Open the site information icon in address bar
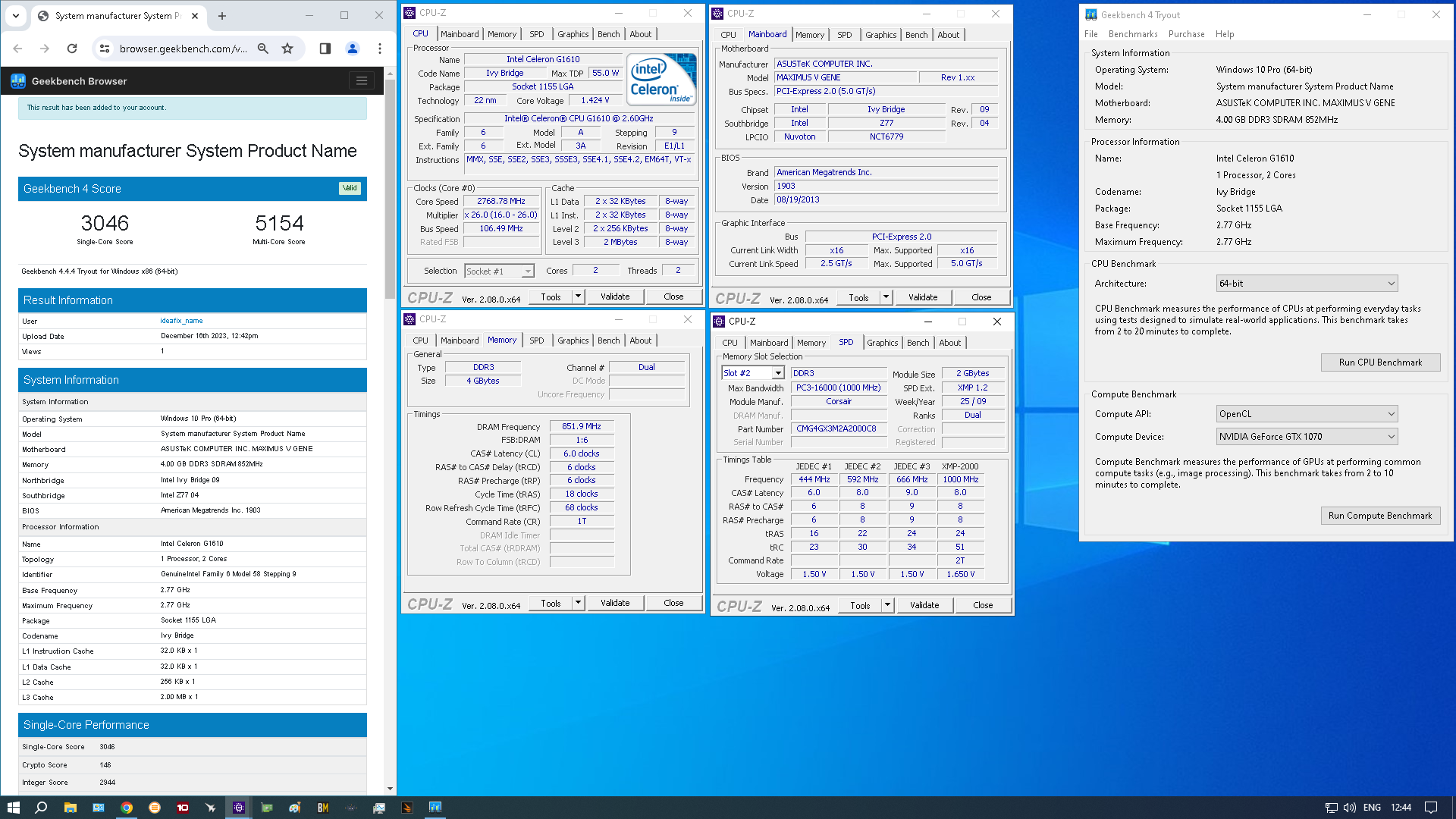 pos(105,49)
